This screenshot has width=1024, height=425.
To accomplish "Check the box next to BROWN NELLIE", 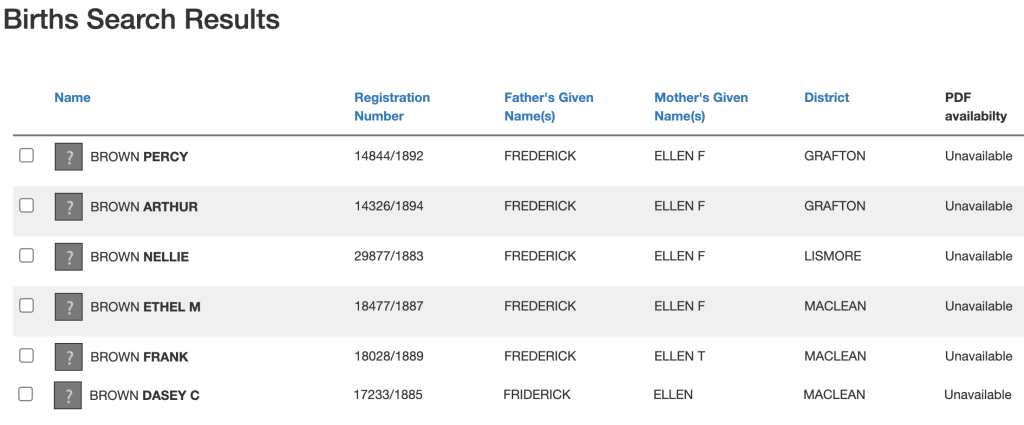I will (x=27, y=256).
